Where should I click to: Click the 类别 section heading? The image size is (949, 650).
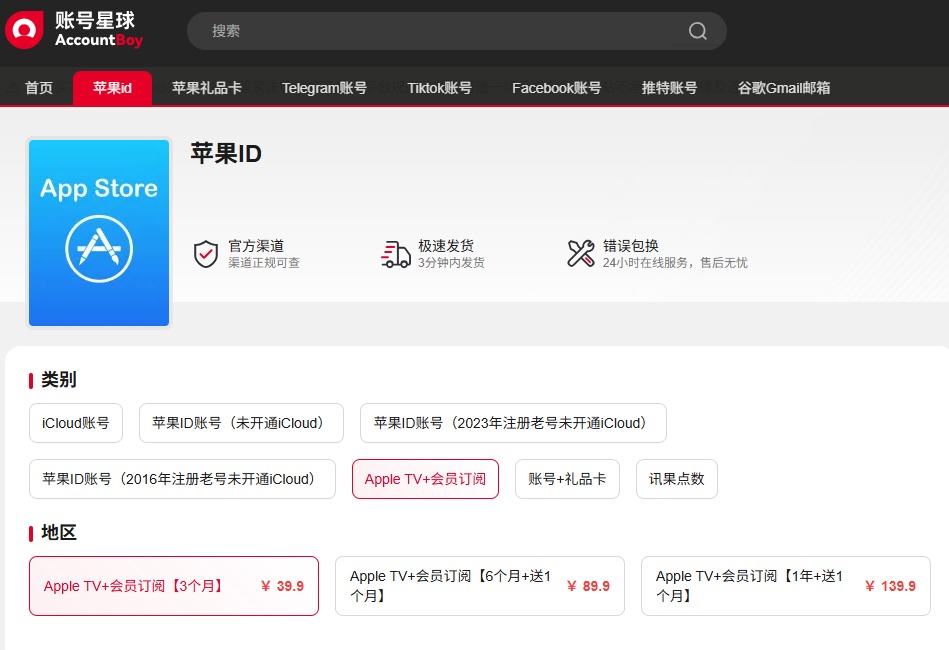click(59, 380)
